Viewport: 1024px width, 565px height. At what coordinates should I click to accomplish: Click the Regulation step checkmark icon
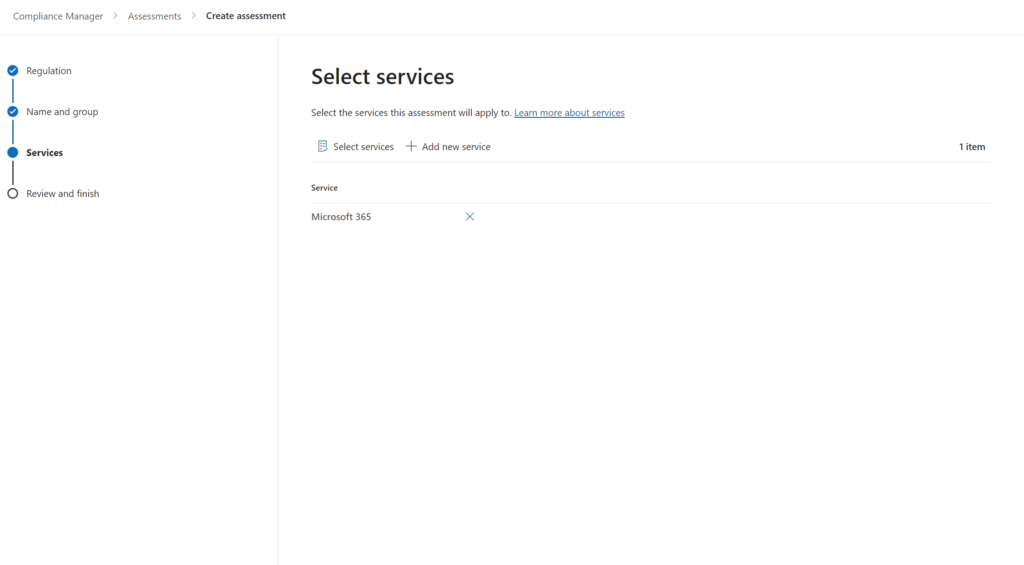(13, 71)
